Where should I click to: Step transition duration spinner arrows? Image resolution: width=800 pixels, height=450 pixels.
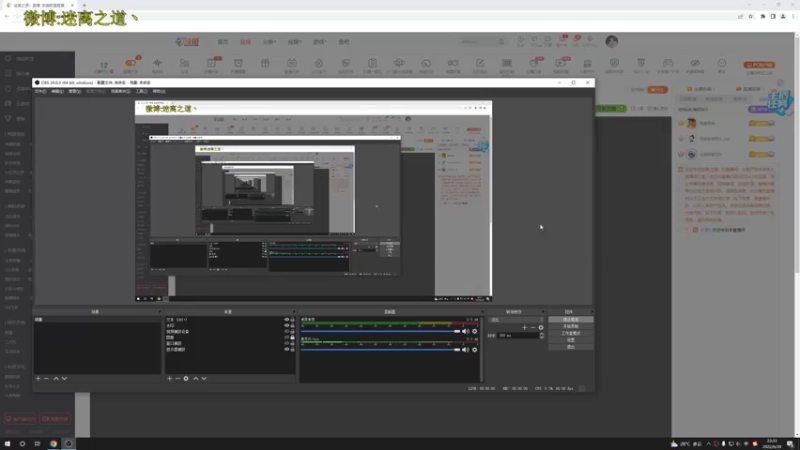point(541,335)
